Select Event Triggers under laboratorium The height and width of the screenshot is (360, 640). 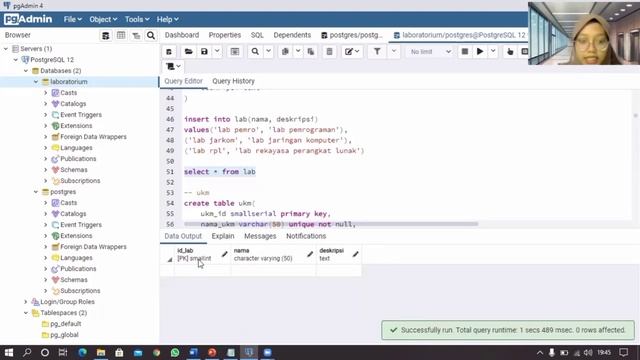(x=81, y=115)
